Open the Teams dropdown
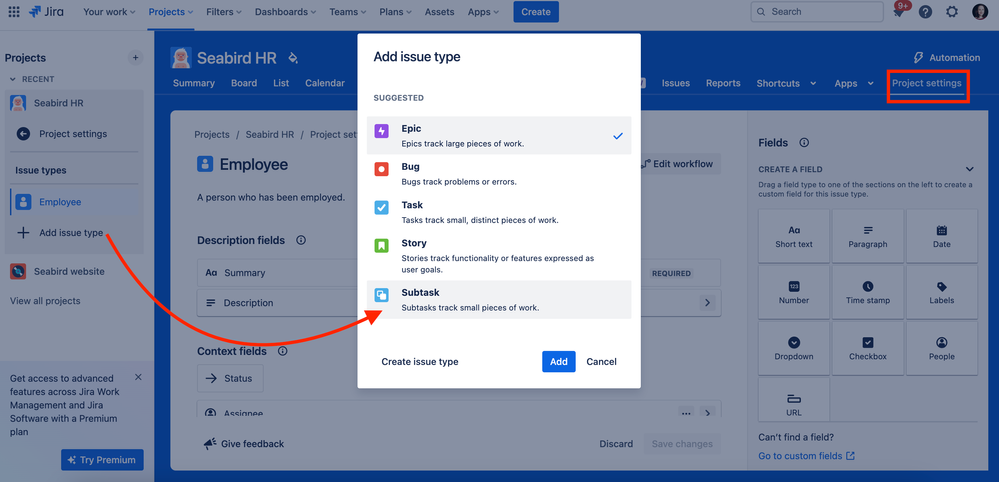This screenshot has width=999, height=482. [347, 12]
